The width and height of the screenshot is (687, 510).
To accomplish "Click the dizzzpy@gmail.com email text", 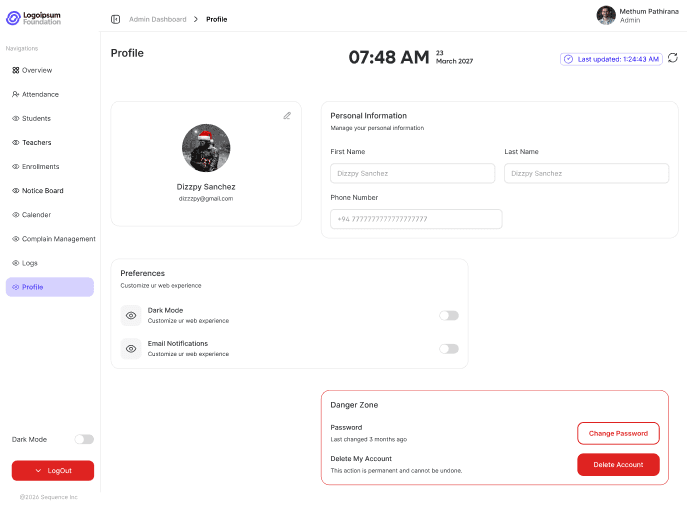I will [206, 198].
